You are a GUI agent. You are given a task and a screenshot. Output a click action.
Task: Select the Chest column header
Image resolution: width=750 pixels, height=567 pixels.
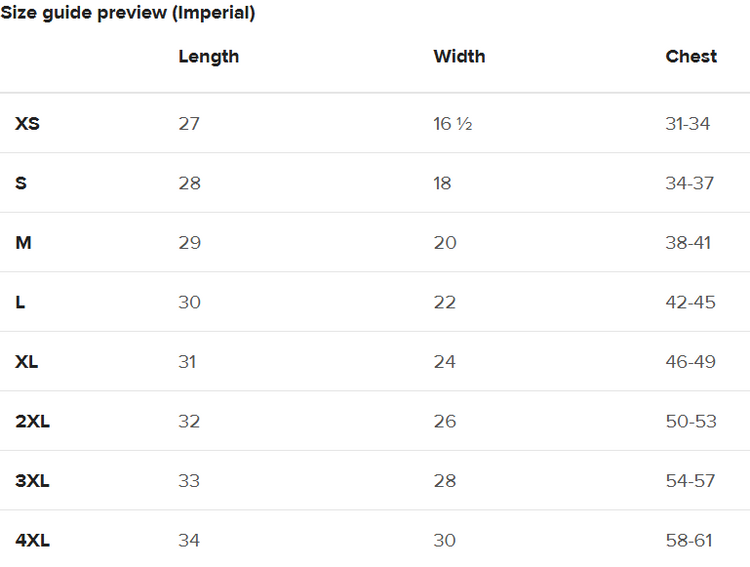(x=691, y=56)
